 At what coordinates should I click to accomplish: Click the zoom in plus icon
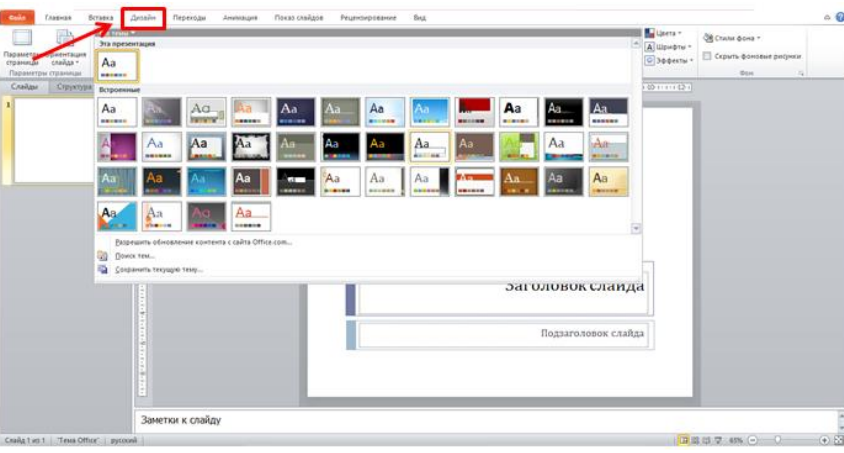pos(825,440)
